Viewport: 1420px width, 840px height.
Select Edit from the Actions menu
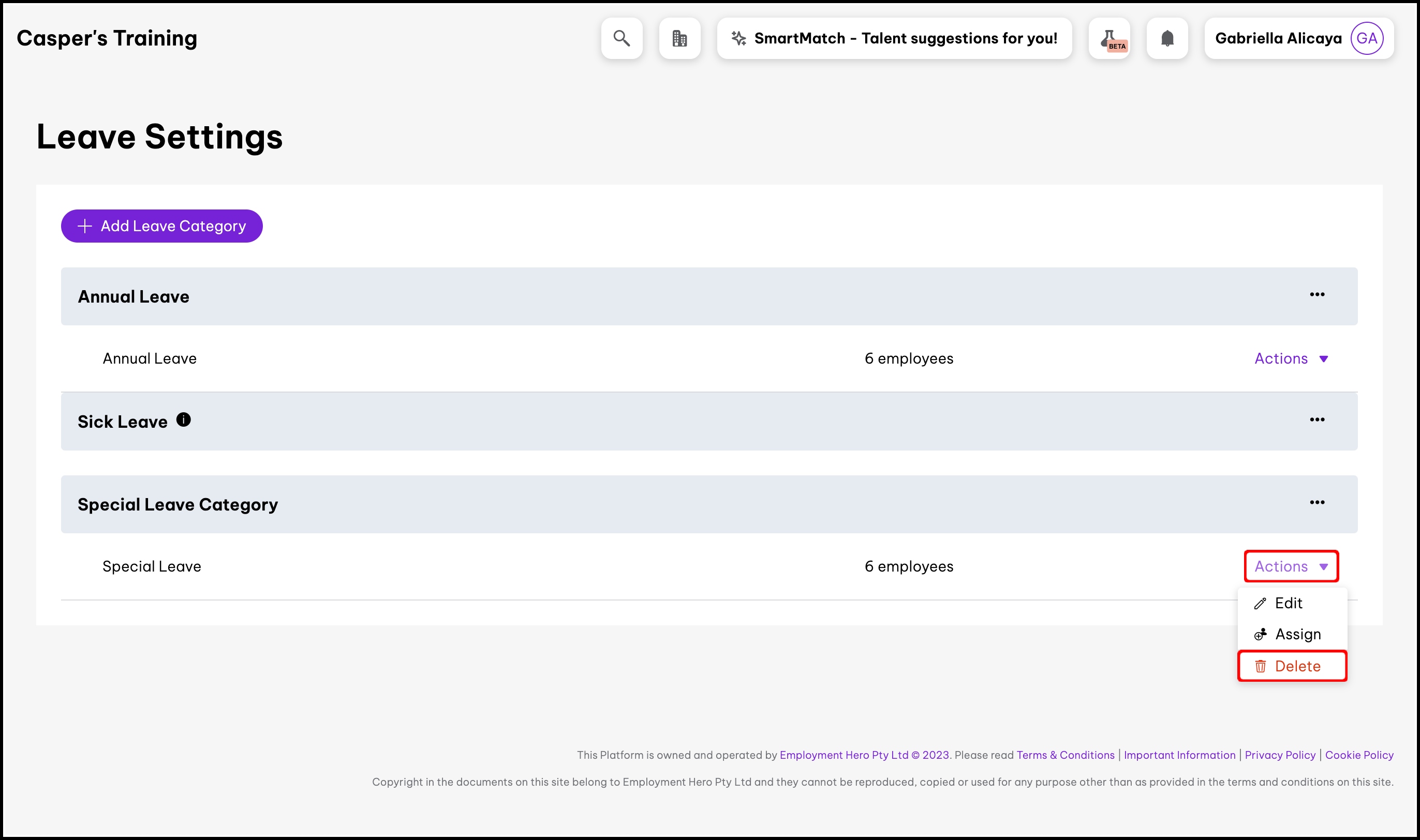coord(1289,604)
